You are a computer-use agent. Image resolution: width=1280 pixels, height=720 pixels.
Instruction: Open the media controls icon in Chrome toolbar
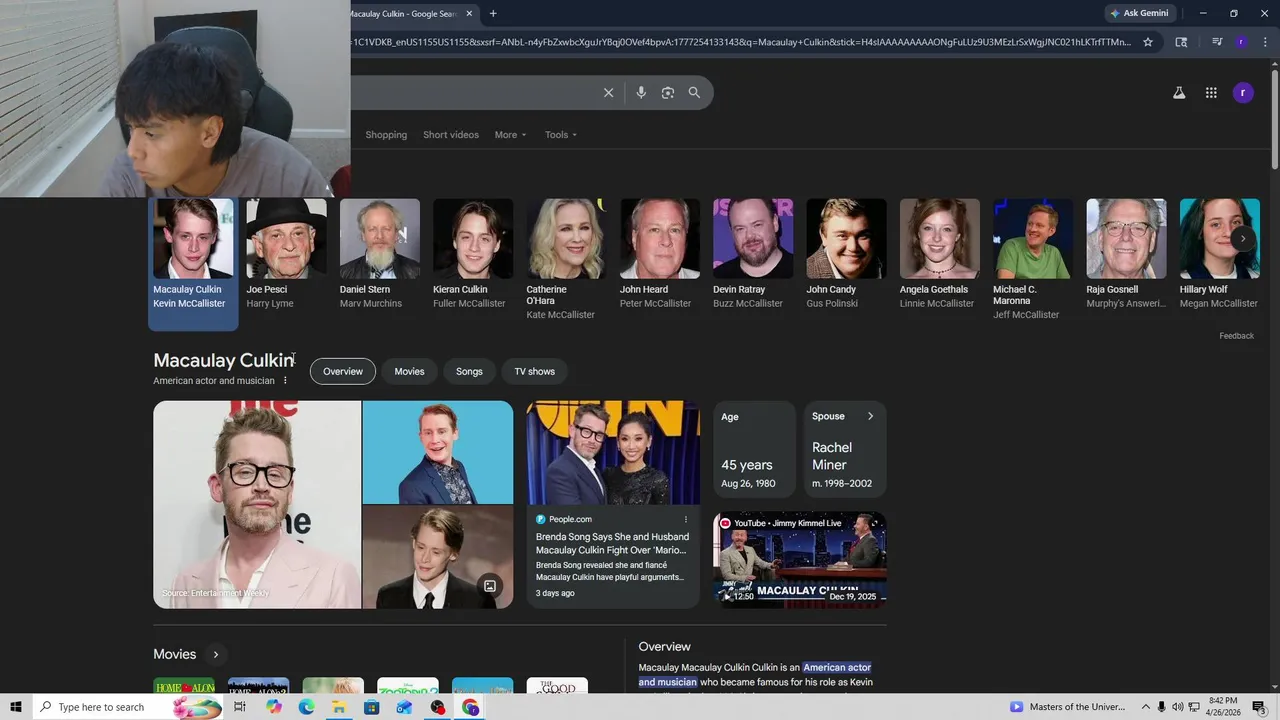pyautogui.click(x=1217, y=42)
